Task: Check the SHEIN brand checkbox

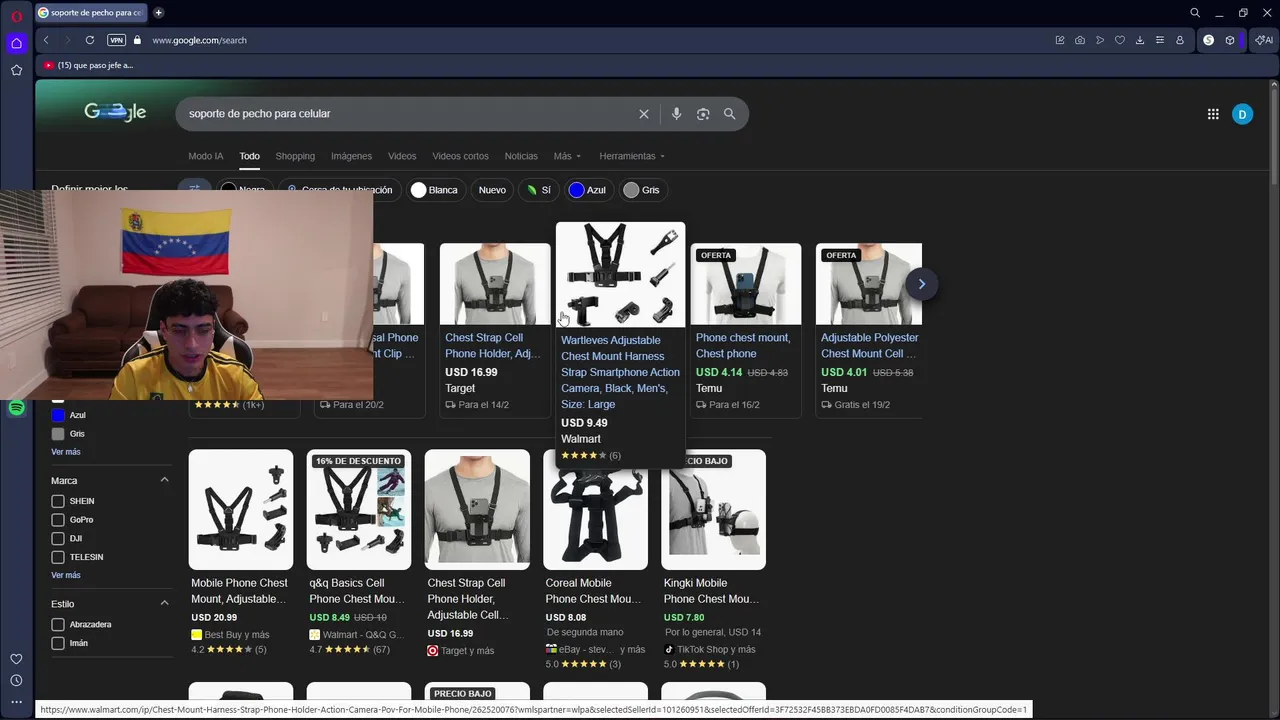Action: pos(58,501)
